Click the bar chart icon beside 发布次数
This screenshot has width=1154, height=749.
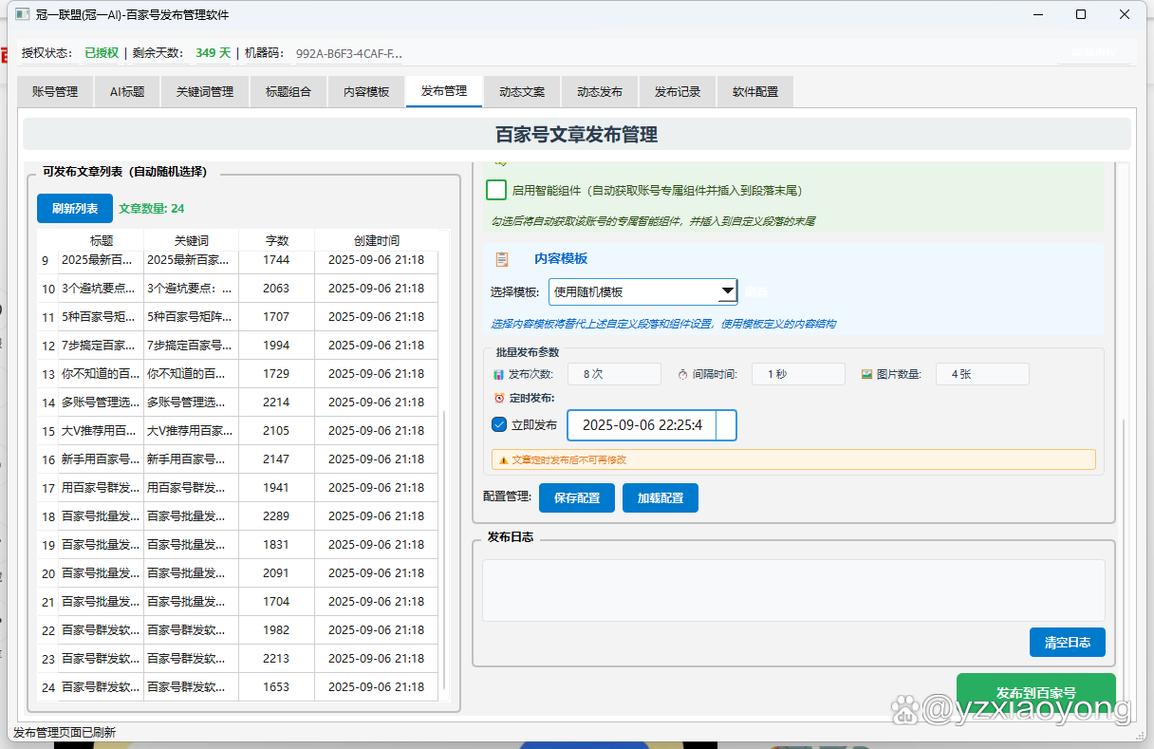click(x=499, y=374)
